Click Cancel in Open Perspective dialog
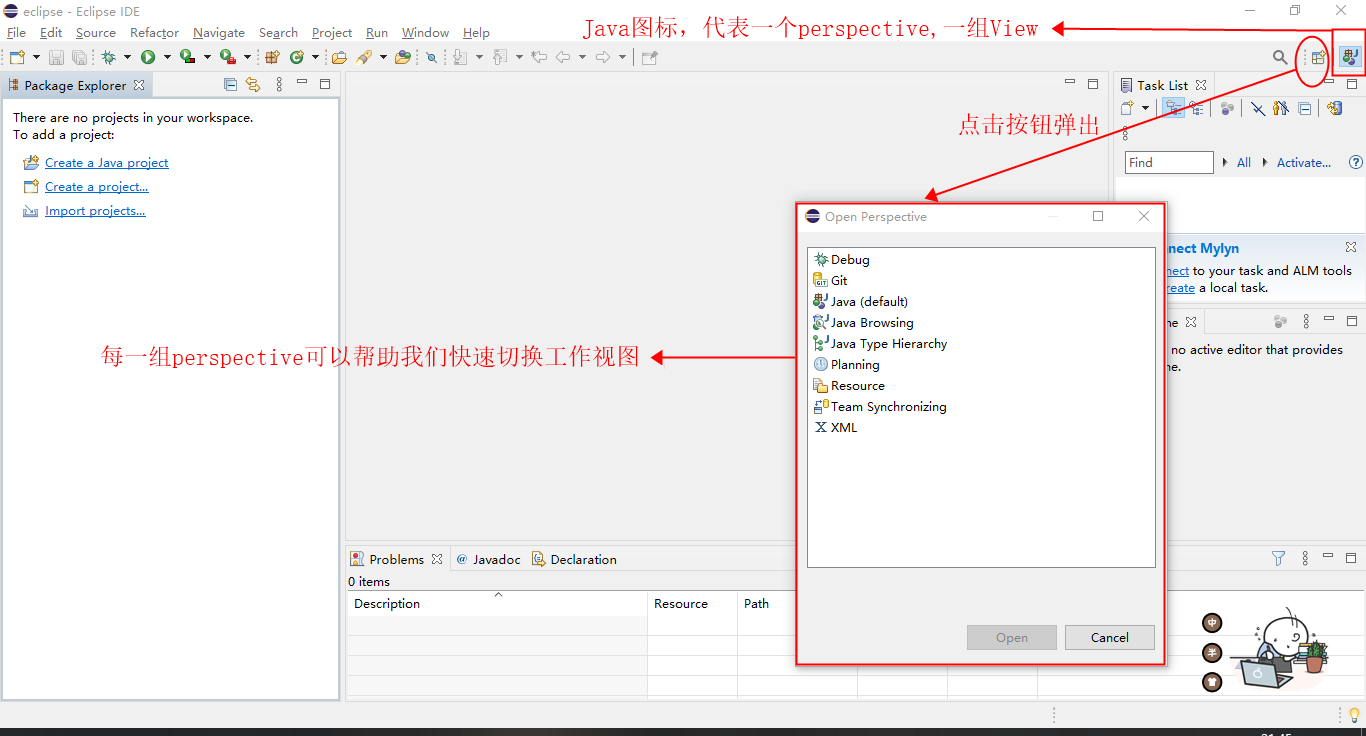Screen dimensions: 1366x736 (1110, 637)
